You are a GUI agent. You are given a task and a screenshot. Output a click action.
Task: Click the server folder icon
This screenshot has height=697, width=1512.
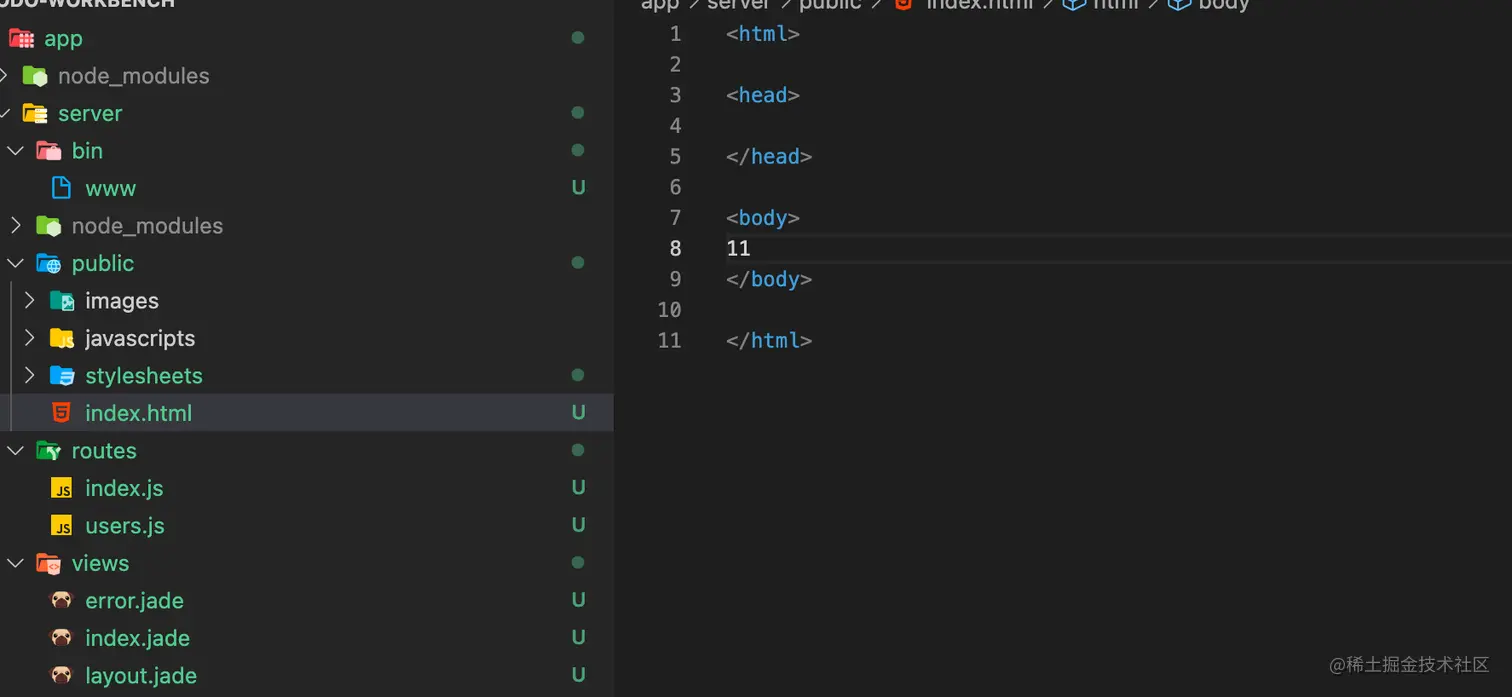click(x=35, y=113)
